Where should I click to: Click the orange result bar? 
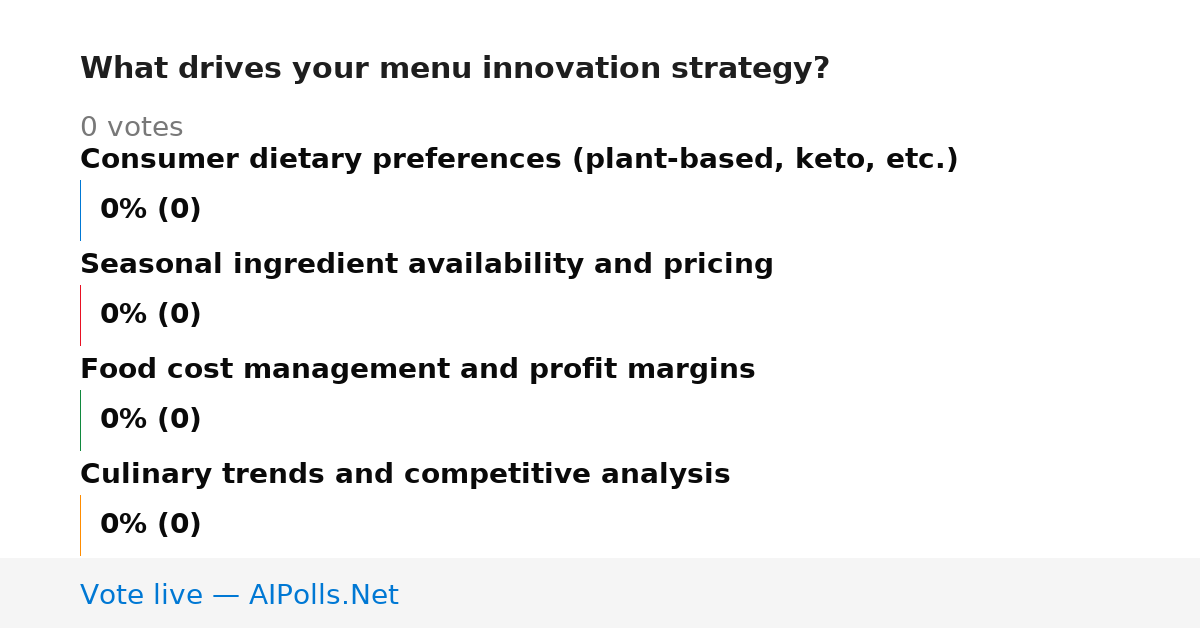(x=80, y=525)
